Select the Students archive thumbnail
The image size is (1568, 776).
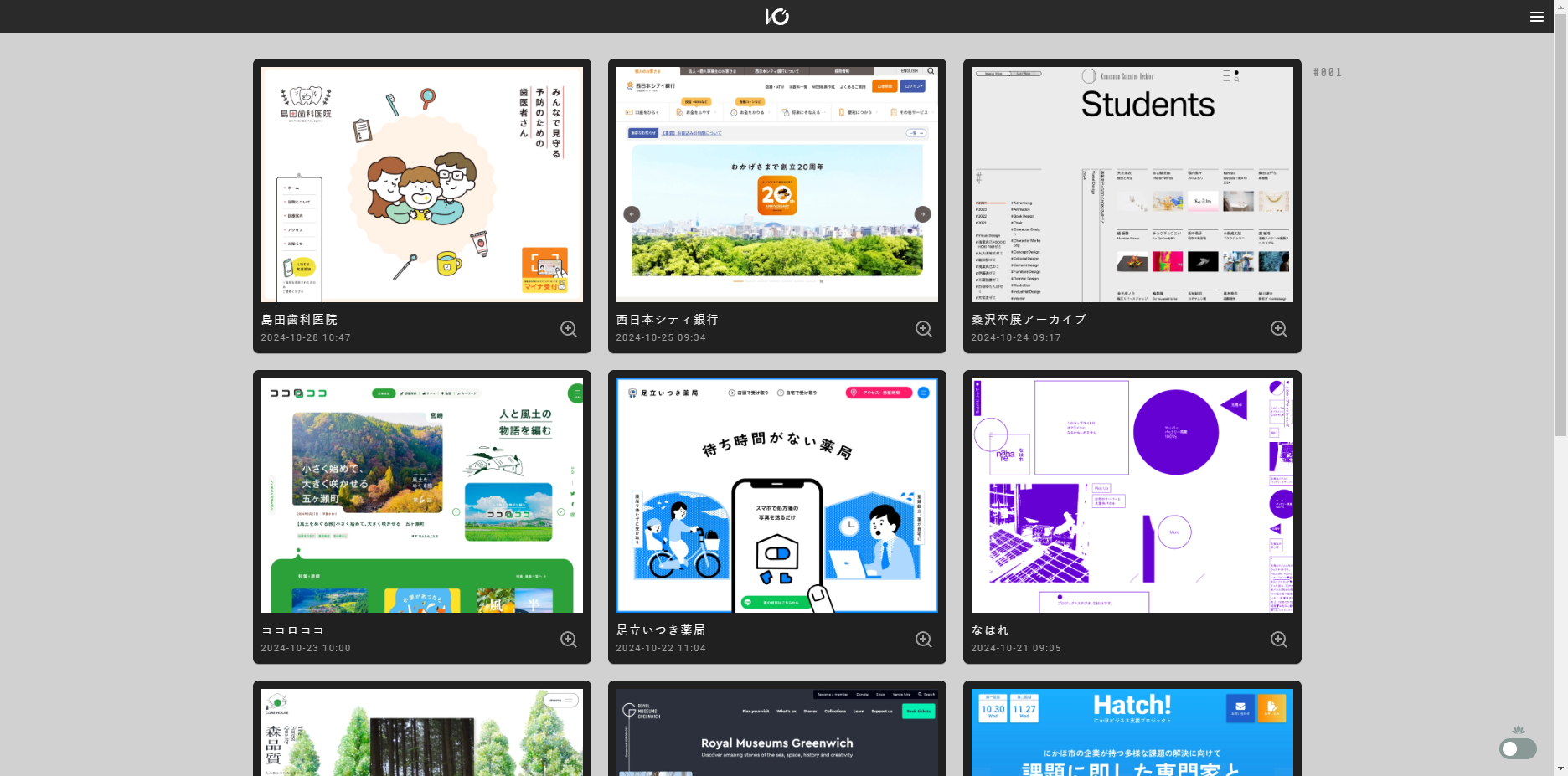pos(1132,184)
